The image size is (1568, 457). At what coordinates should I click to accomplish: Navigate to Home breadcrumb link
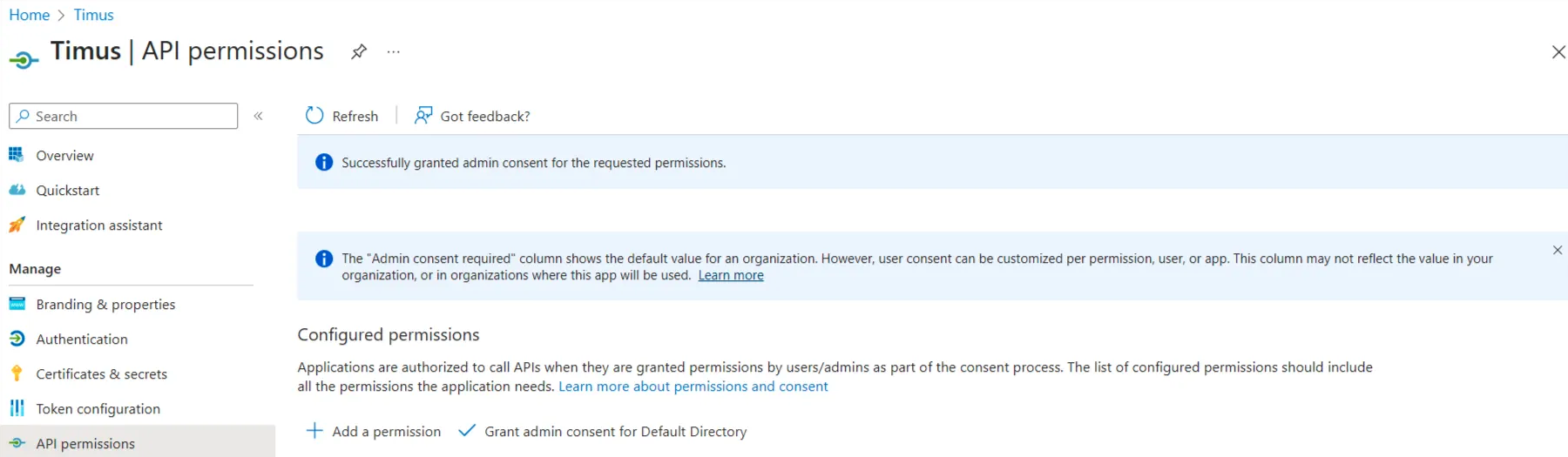click(29, 15)
